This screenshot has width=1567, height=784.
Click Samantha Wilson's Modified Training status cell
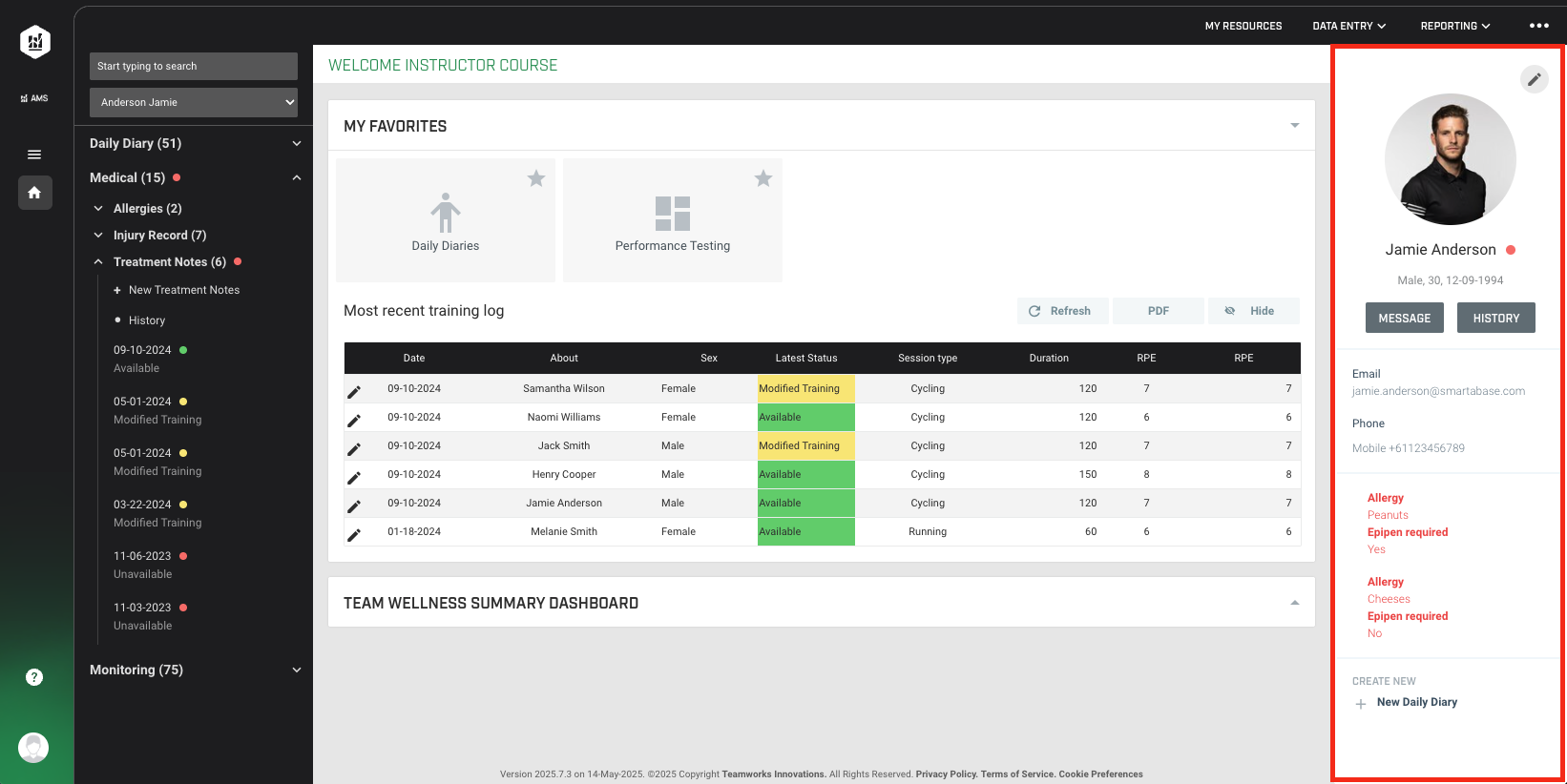pos(806,388)
